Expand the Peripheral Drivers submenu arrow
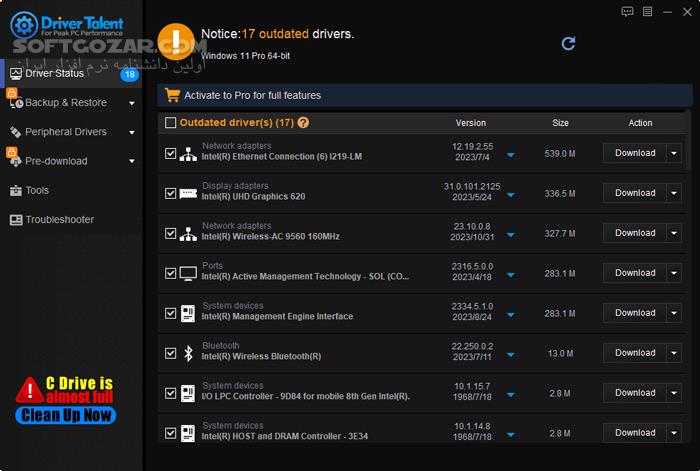 click(132, 133)
